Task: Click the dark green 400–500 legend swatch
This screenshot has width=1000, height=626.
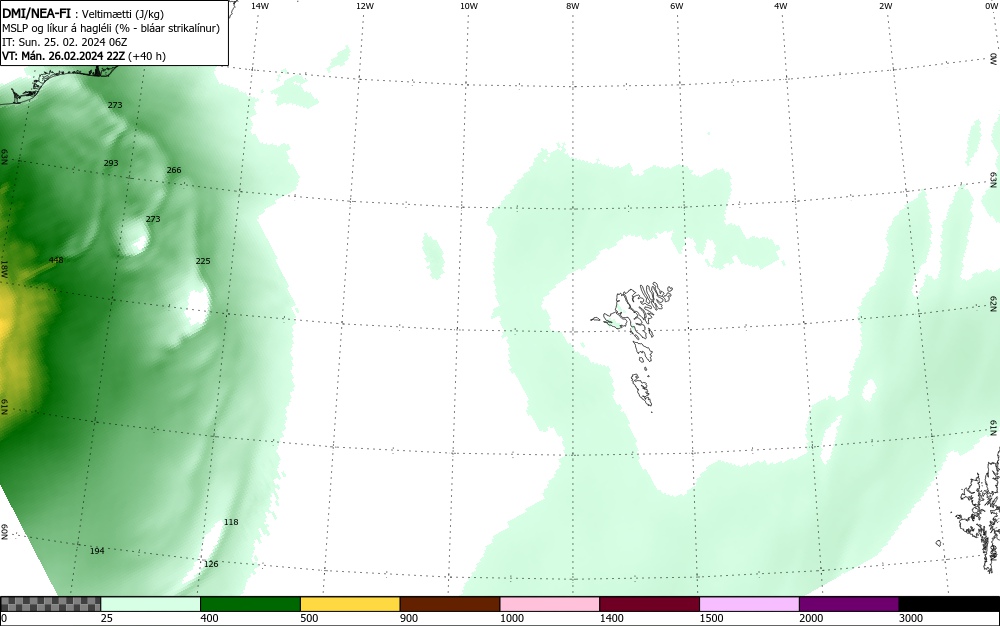Action: pos(250,604)
